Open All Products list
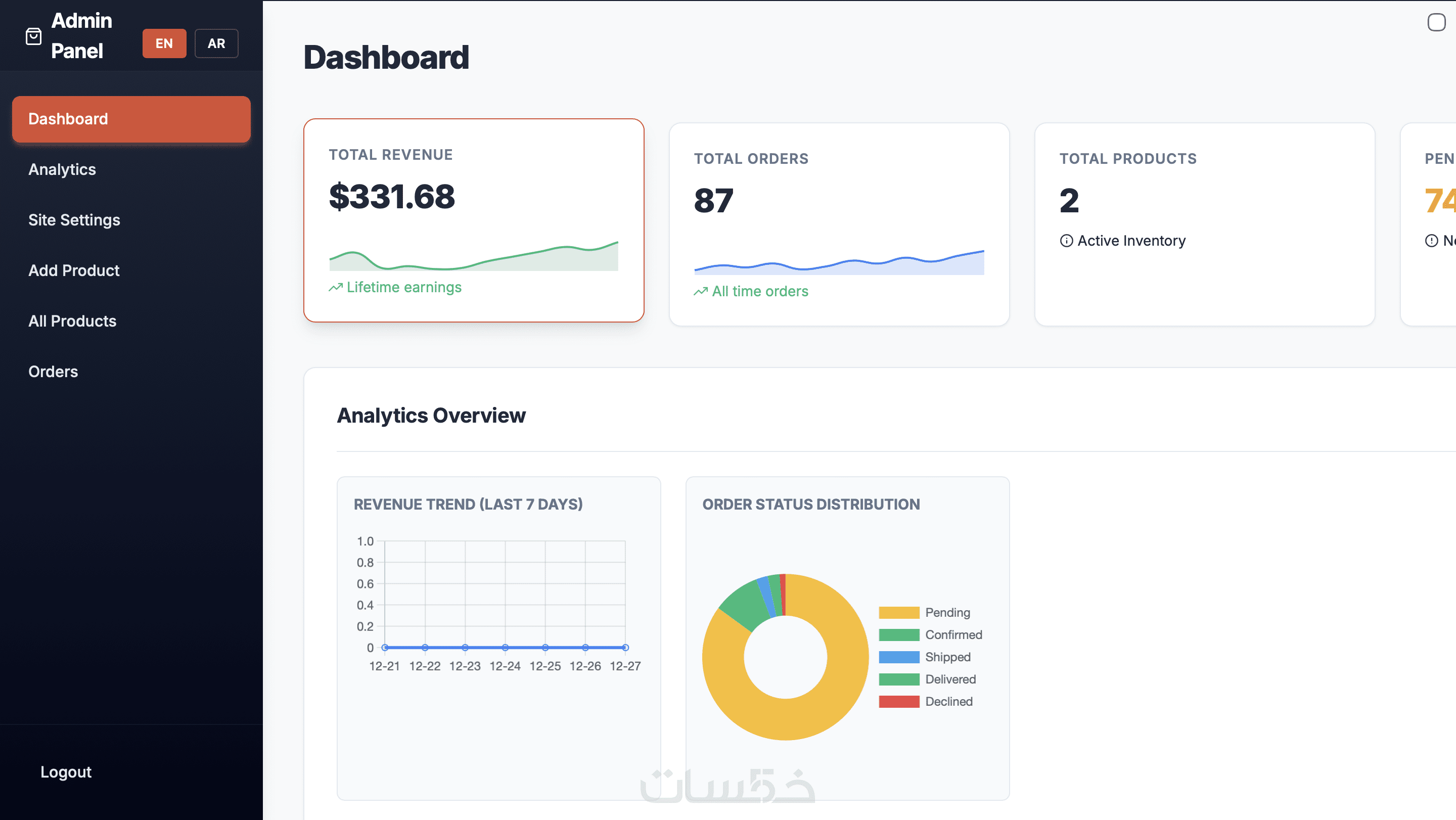The width and height of the screenshot is (1456, 820). tap(72, 321)
